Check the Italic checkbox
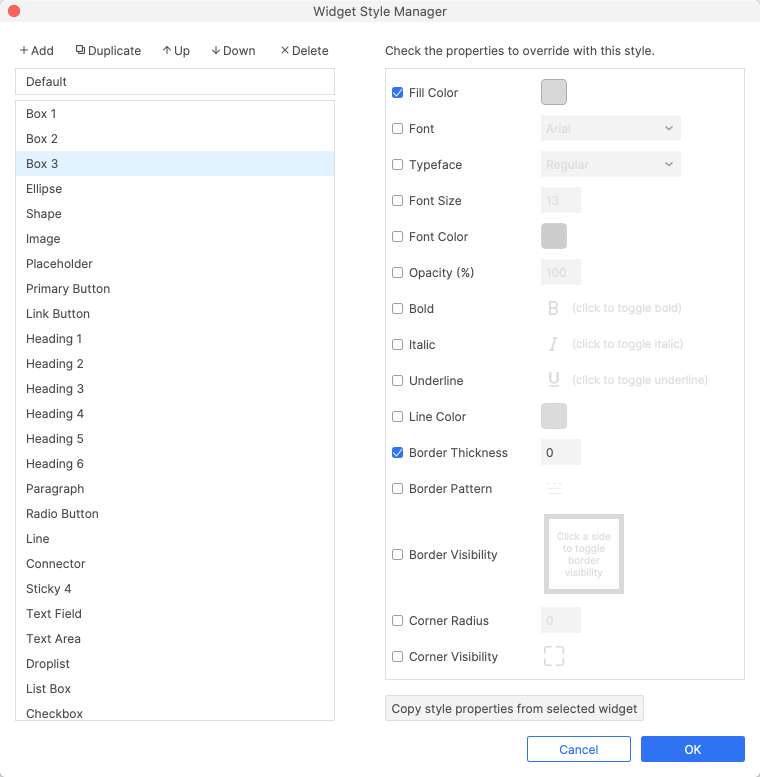The height and width of the screenshot is (777, 760). [x=397, y=344]
